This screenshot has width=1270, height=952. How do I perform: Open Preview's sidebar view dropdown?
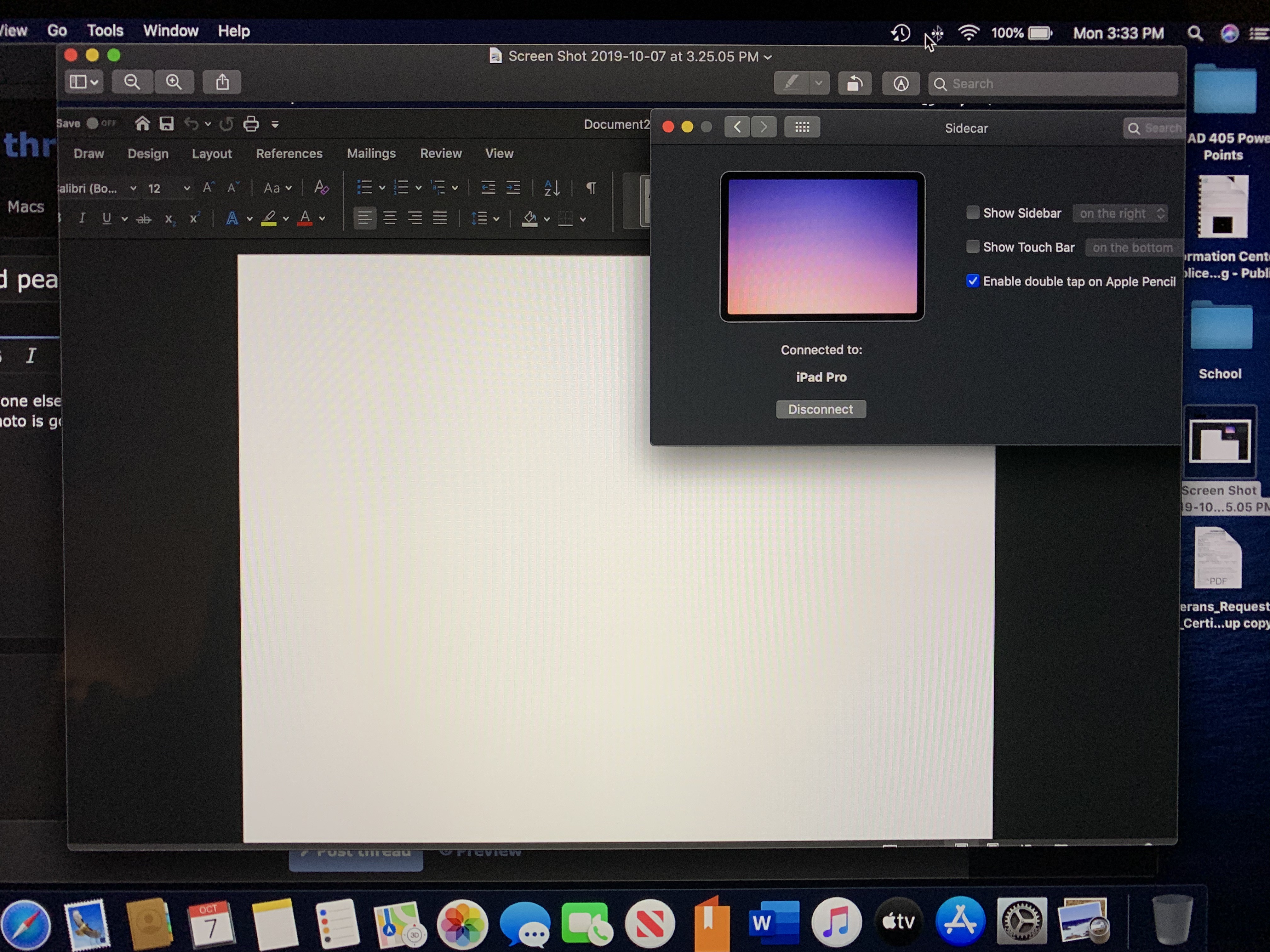click(84, 82)
